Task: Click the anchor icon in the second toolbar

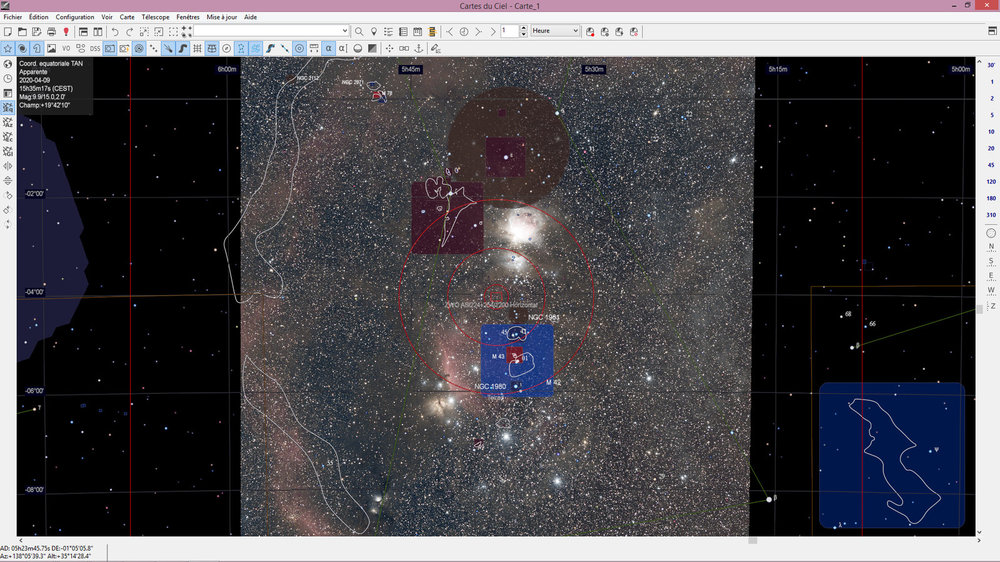Action: 418,48
